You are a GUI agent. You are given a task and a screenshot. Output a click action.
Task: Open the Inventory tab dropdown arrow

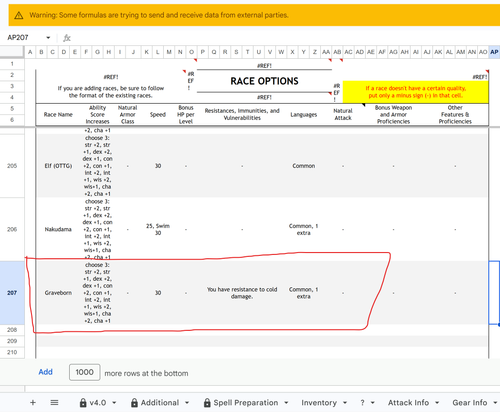(x=345, y=403)
